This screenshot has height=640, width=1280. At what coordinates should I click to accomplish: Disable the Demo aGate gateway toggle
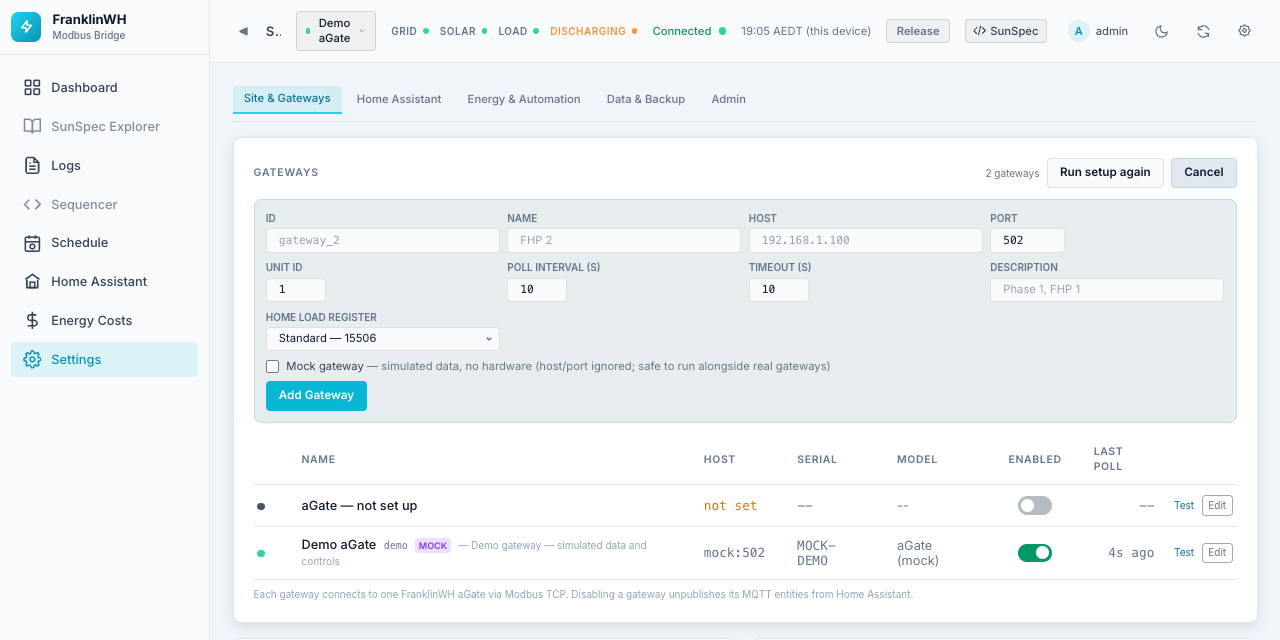click(1035, 553)
